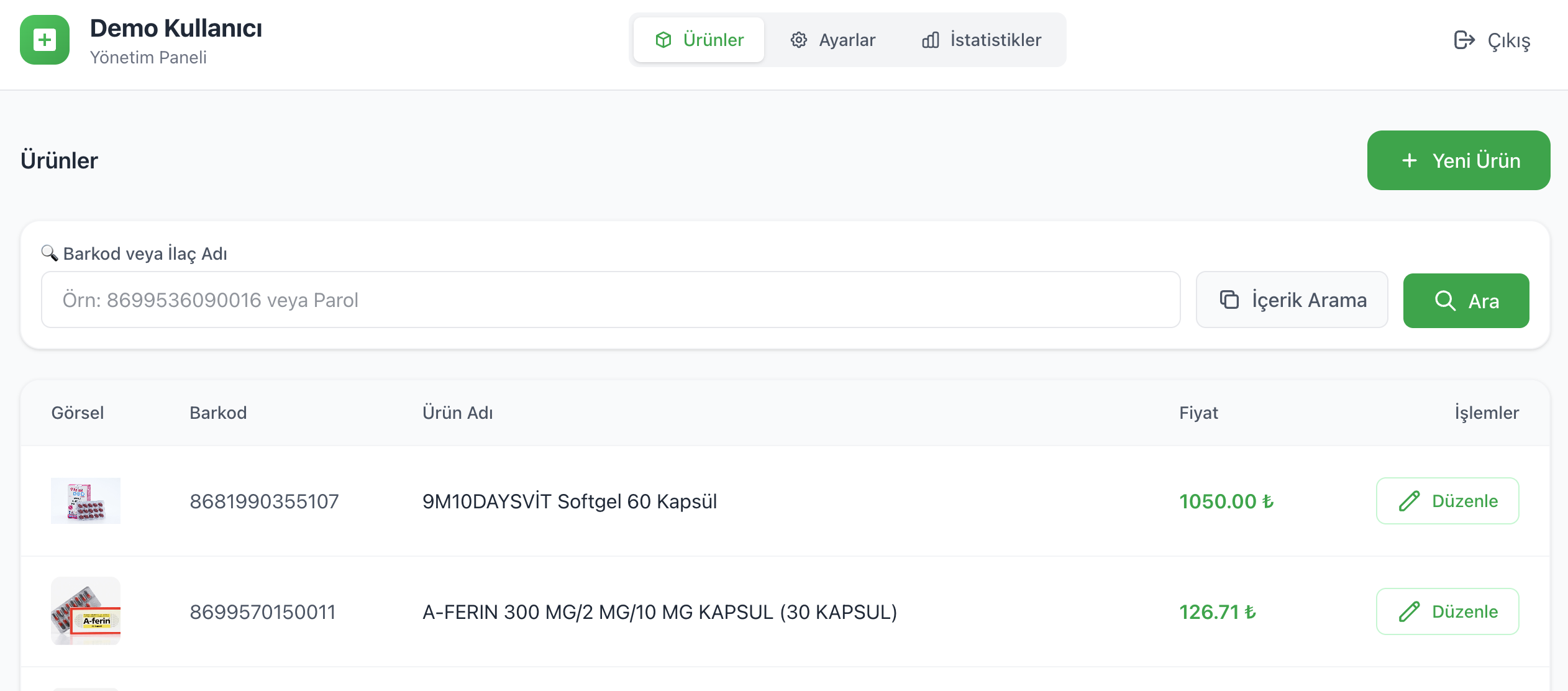Click the Fiyat column header
This screenshot has height=691, width=1568.
(1198, 413)
